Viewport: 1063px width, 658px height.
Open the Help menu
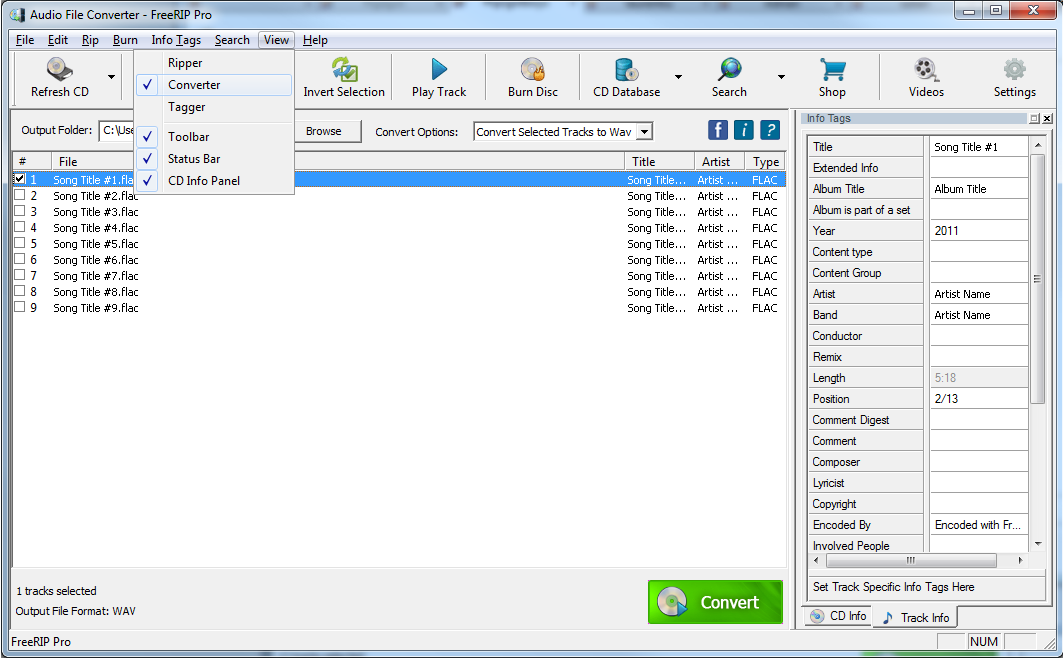[315, 40]
